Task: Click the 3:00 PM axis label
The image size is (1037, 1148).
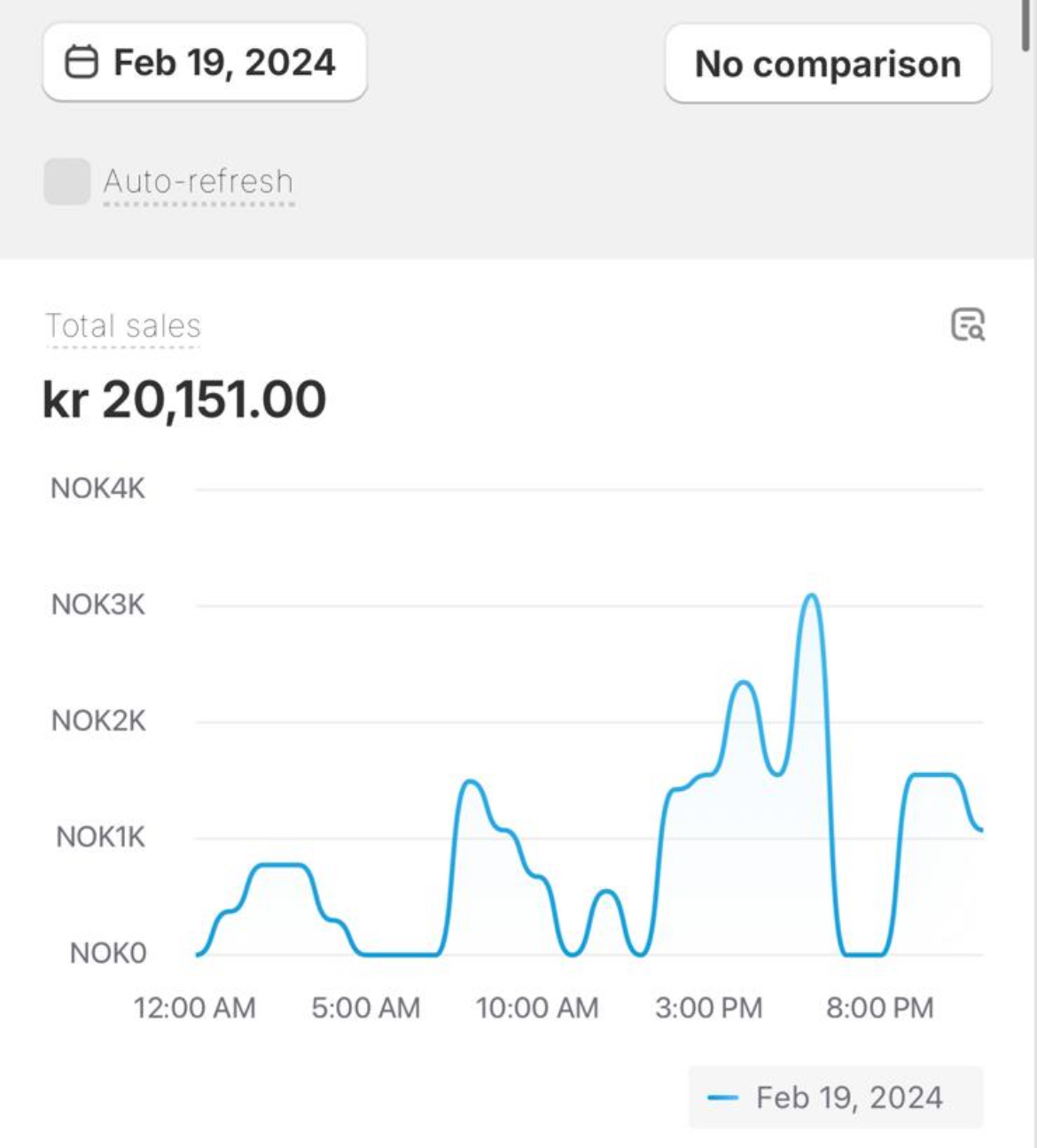Action: [709, 1008]
